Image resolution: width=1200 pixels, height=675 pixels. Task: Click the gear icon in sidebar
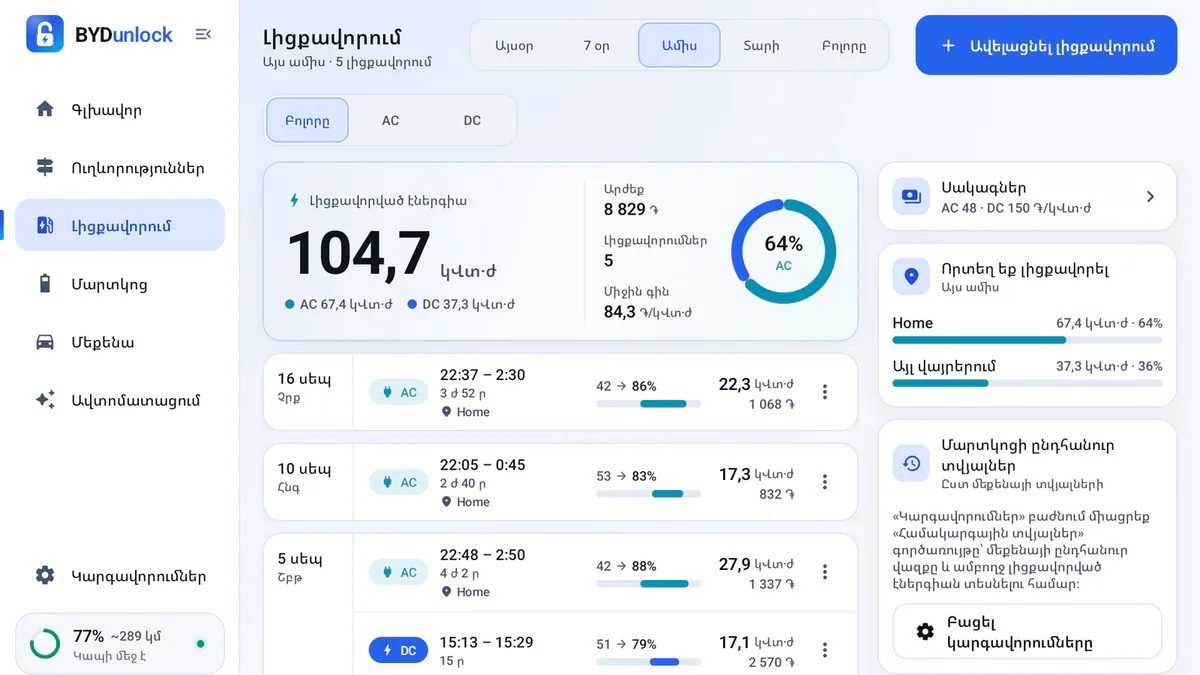click(45, 575)
